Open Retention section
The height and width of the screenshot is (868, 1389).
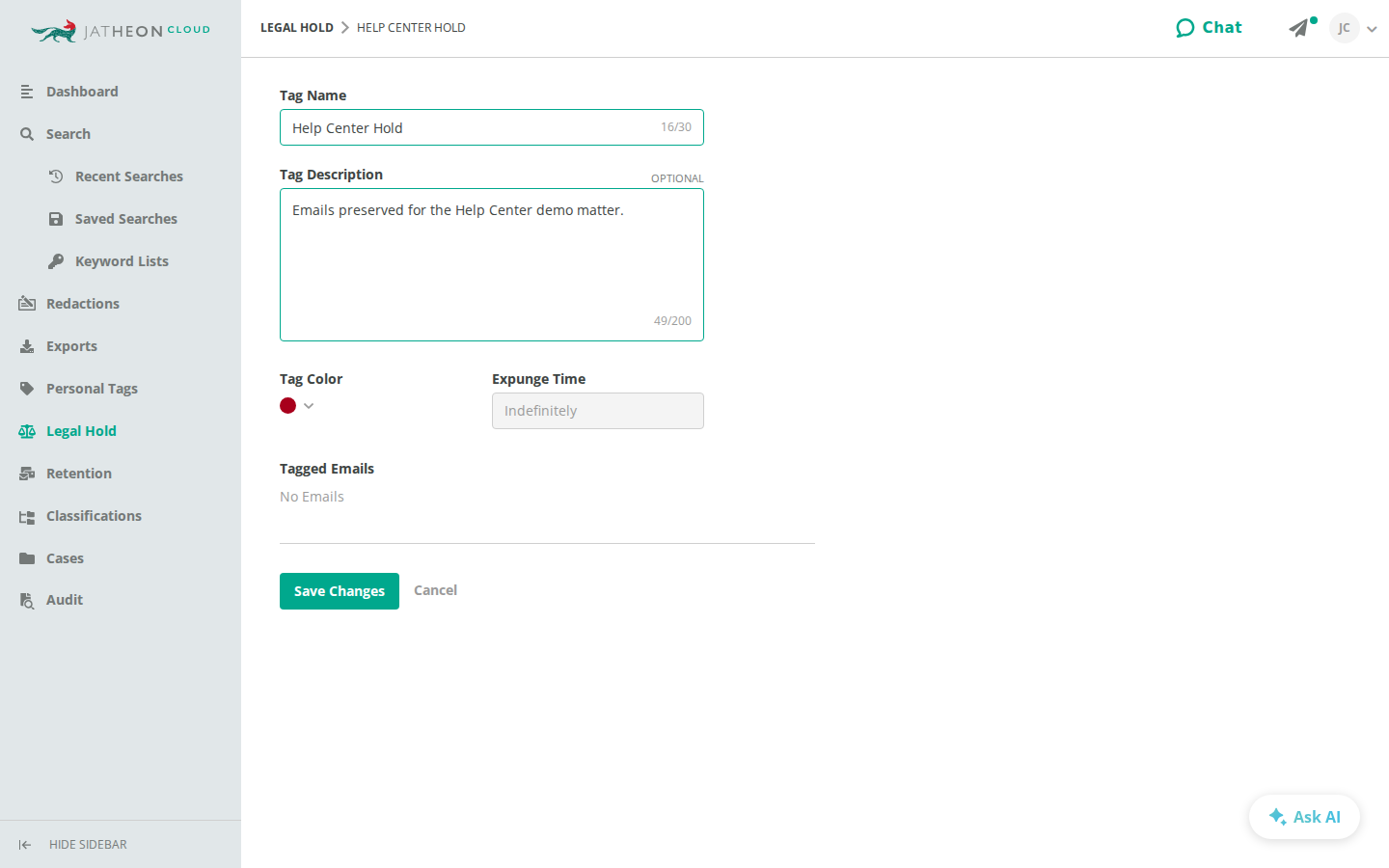click(79, 474)
